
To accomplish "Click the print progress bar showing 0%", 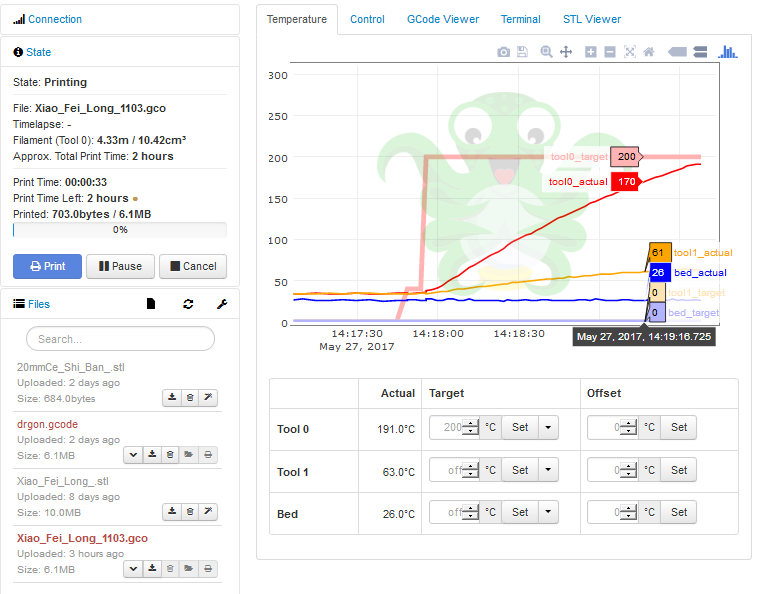I will point(120,230).
